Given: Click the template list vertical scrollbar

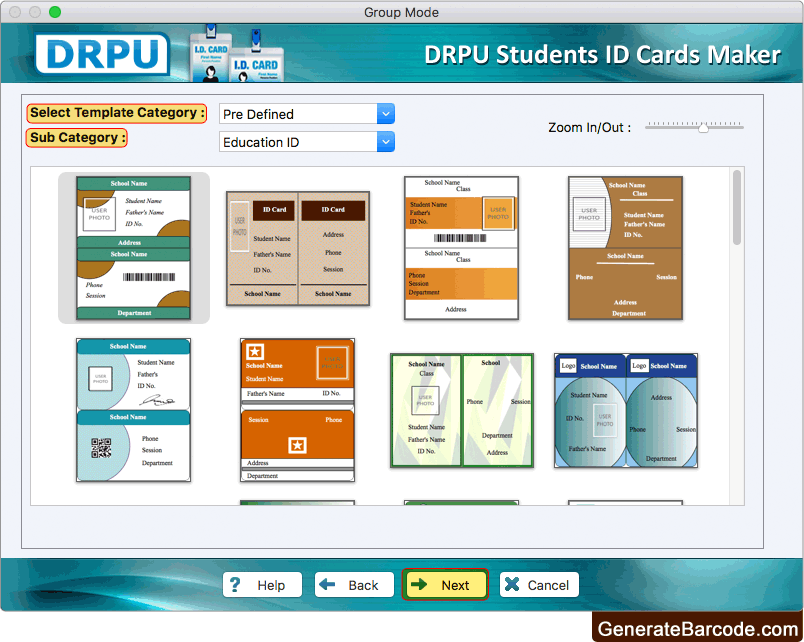Looking at the screenshot, I should (x=737, y=208).
